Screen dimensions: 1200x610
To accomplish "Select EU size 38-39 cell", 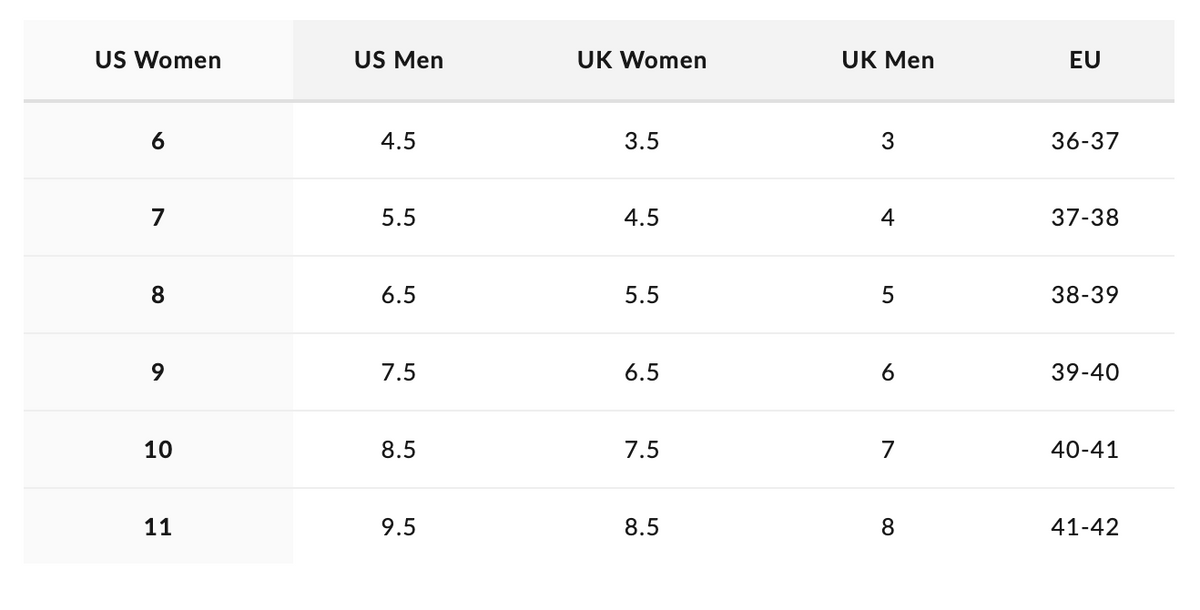I will [x=1085, y=295].
